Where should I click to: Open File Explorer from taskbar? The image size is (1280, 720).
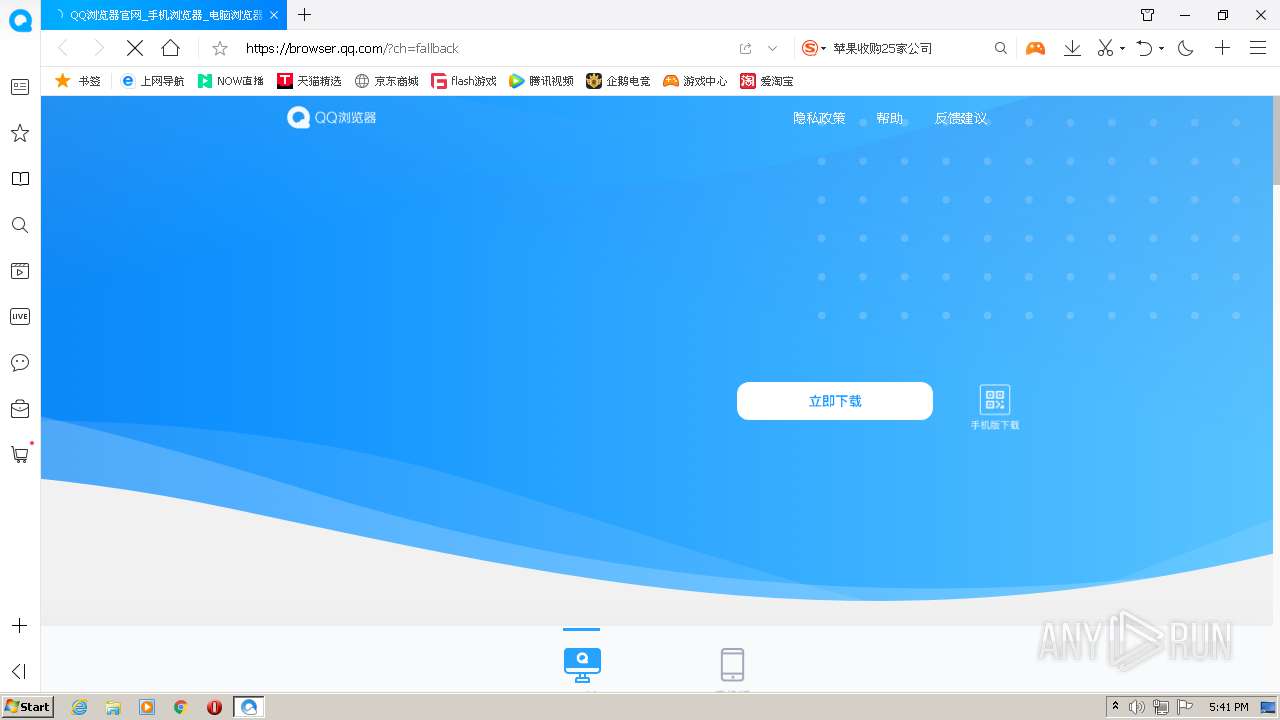coord(113,707)
